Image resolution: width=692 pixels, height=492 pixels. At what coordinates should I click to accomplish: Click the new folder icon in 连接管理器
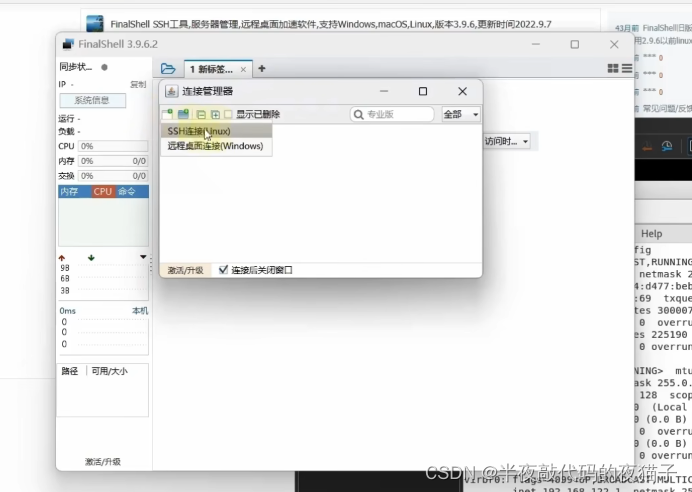[x=183, y=114]
